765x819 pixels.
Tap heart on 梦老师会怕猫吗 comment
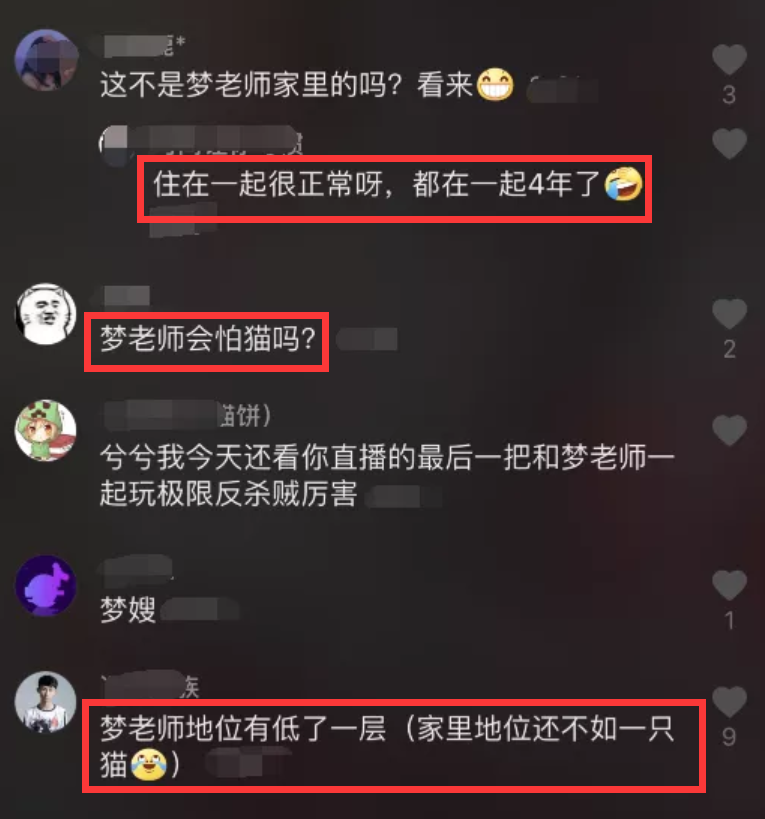(x=729, y=313)
